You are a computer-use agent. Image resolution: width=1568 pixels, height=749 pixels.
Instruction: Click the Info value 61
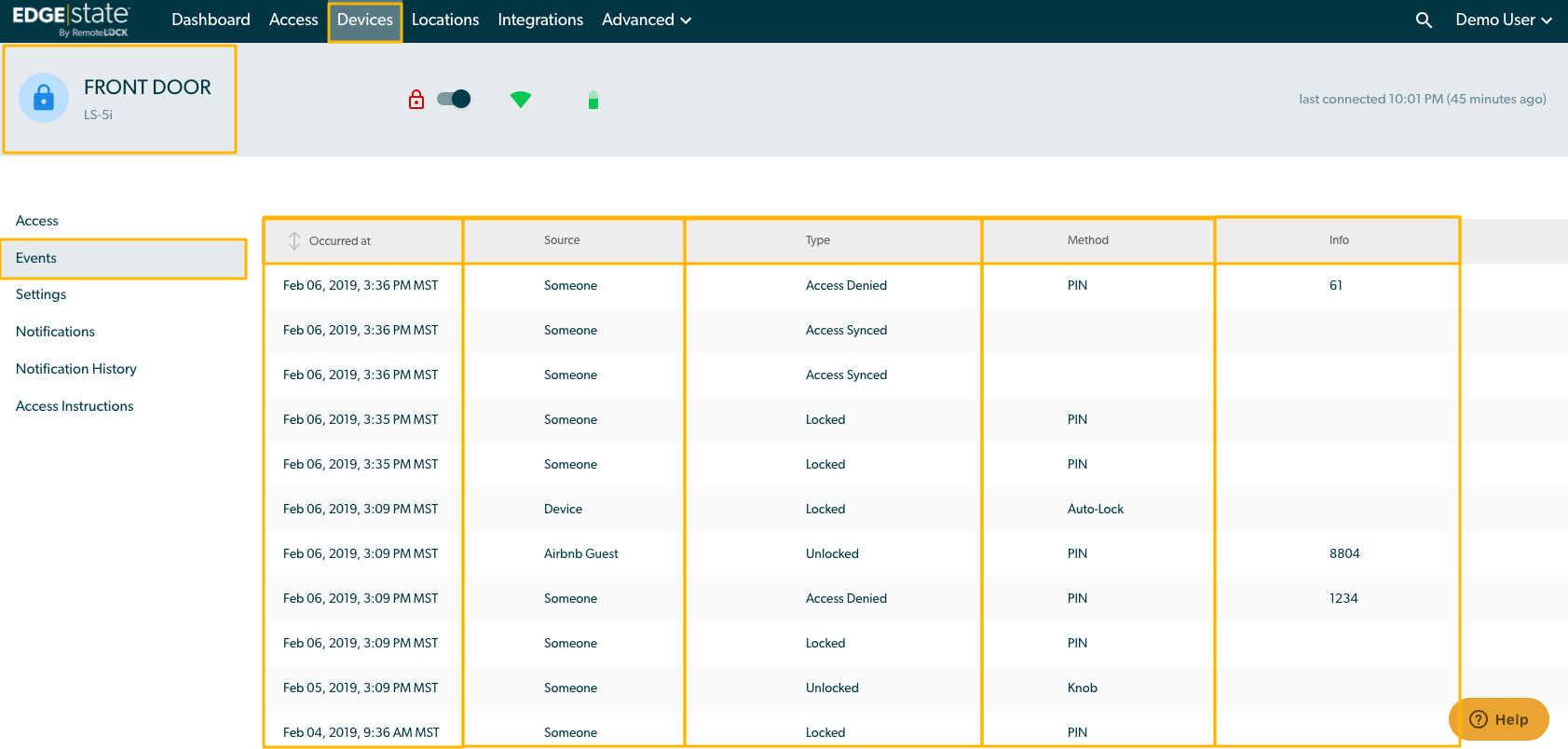1336,285
